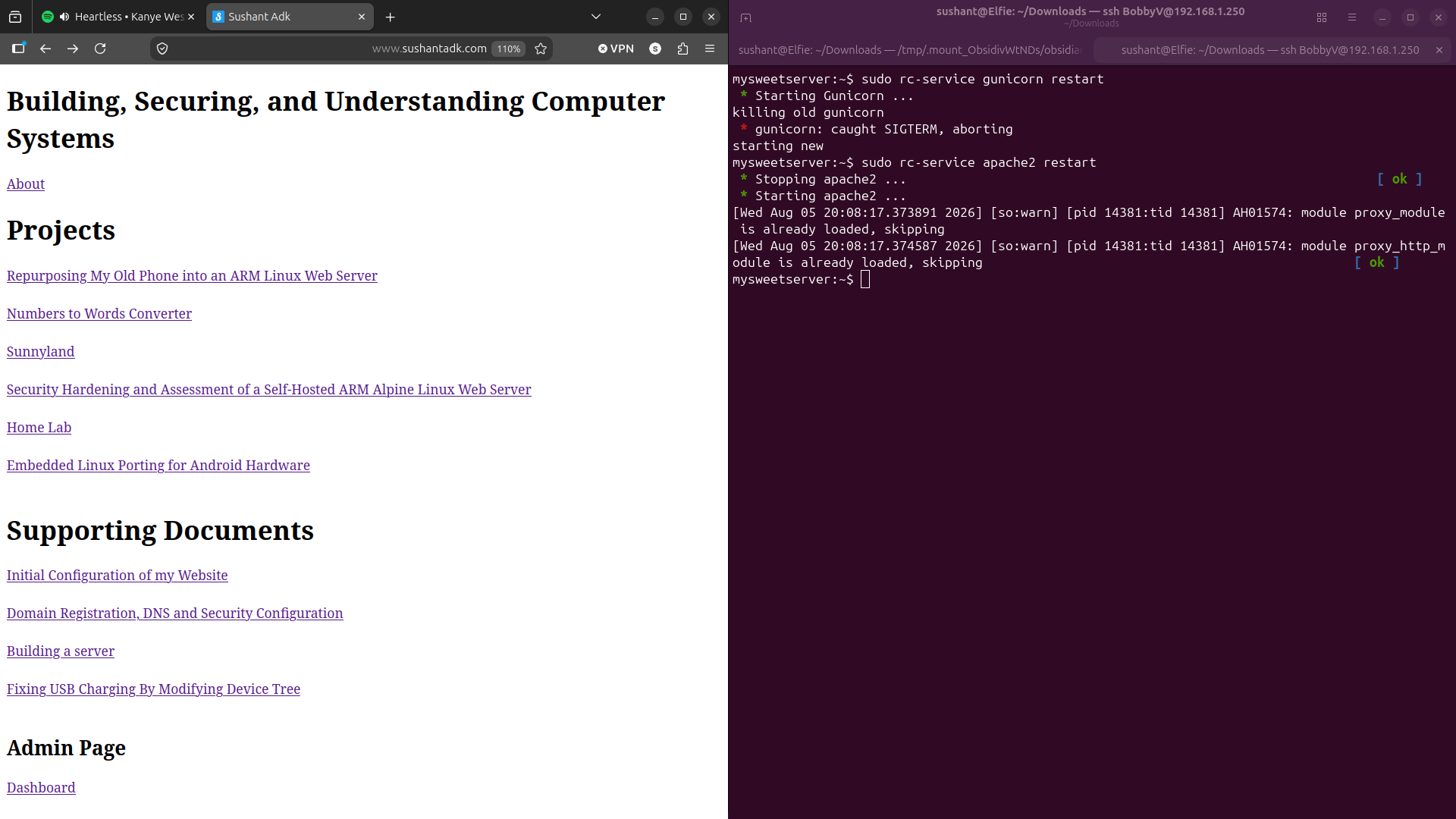Open a new browser tab
This screenshot has height=819, width=1456.
click(390, 17)
